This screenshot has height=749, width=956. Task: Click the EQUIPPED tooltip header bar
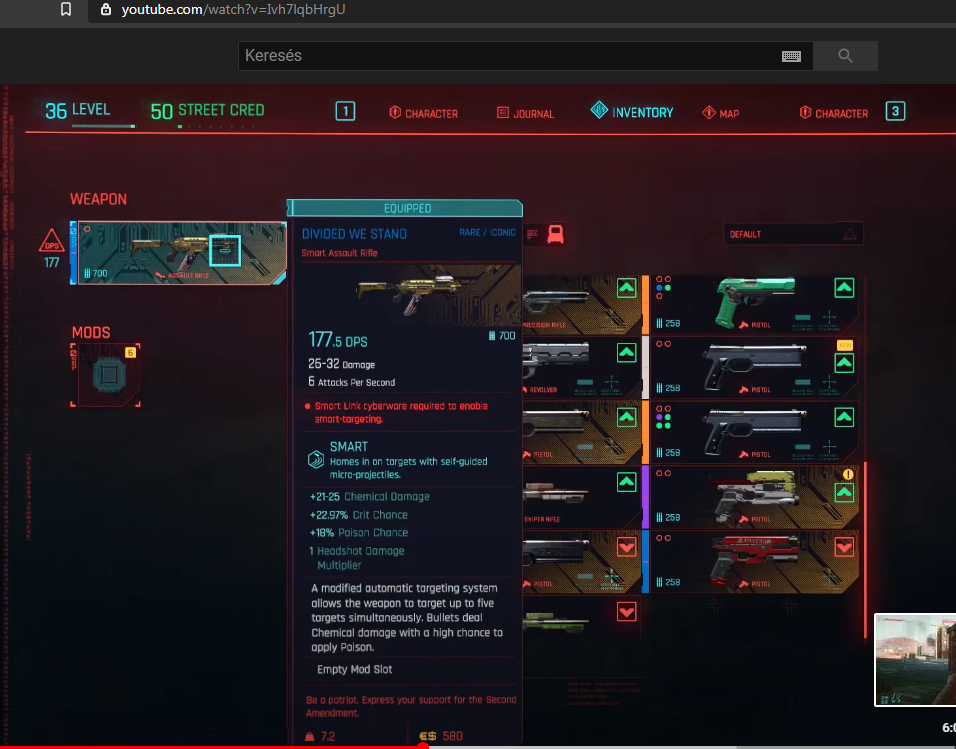click(405, 208)
